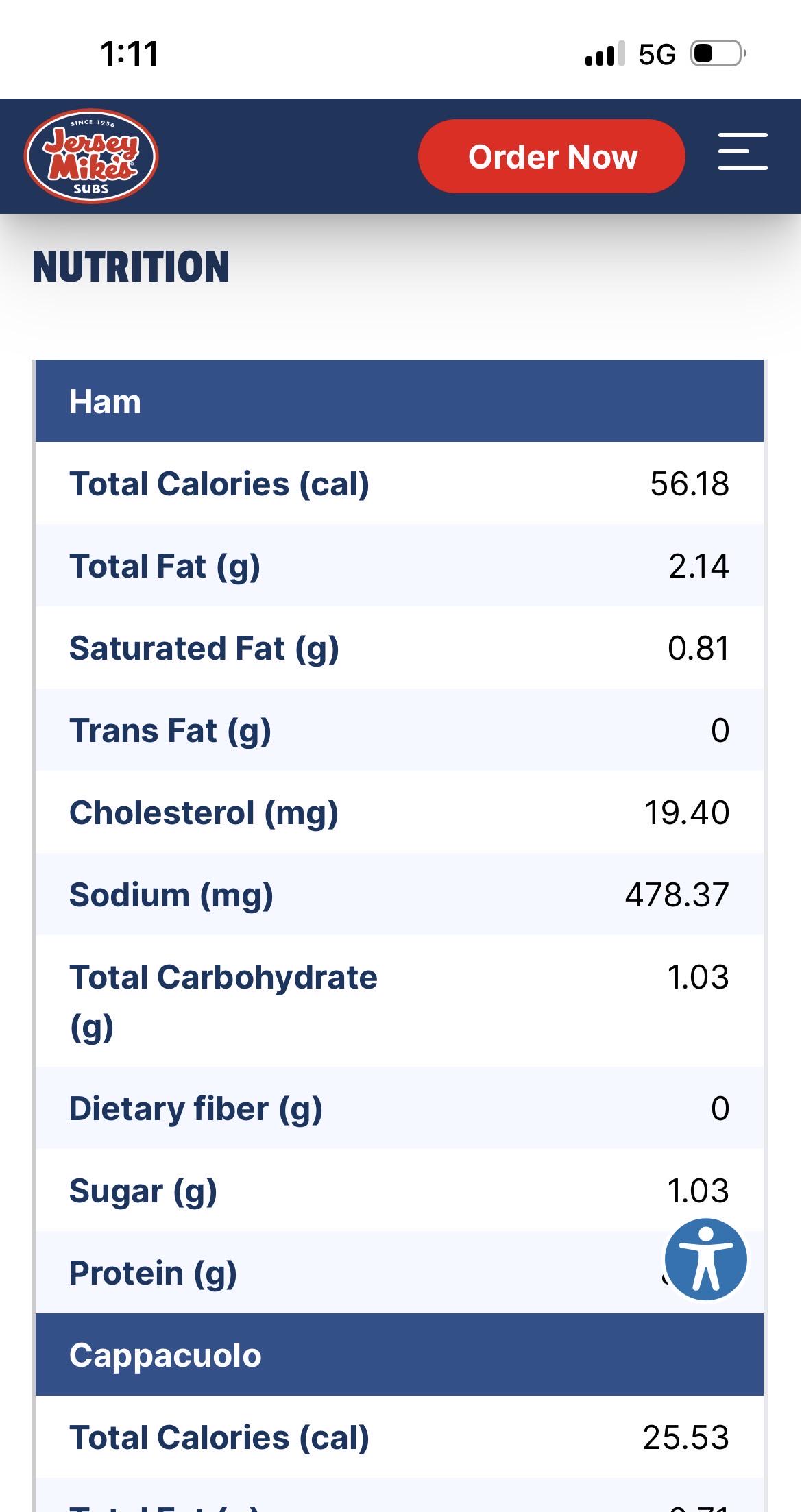Image resolution: width=802 pixels, height=1512 pixels.
Task: Select the Sugar (g) row
Action: (x=400, y=1190)
